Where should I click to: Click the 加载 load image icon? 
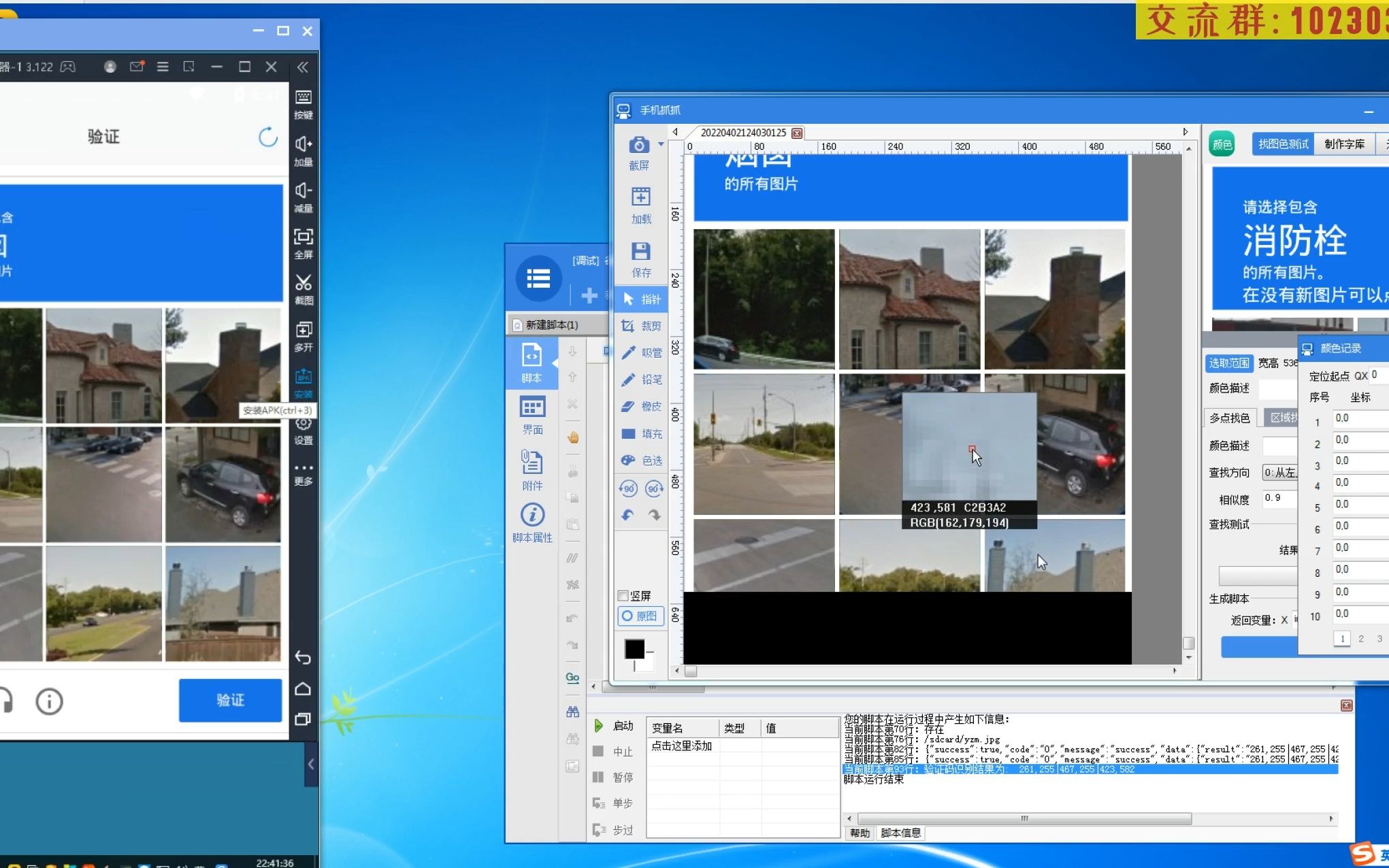[x=640, y=197]
